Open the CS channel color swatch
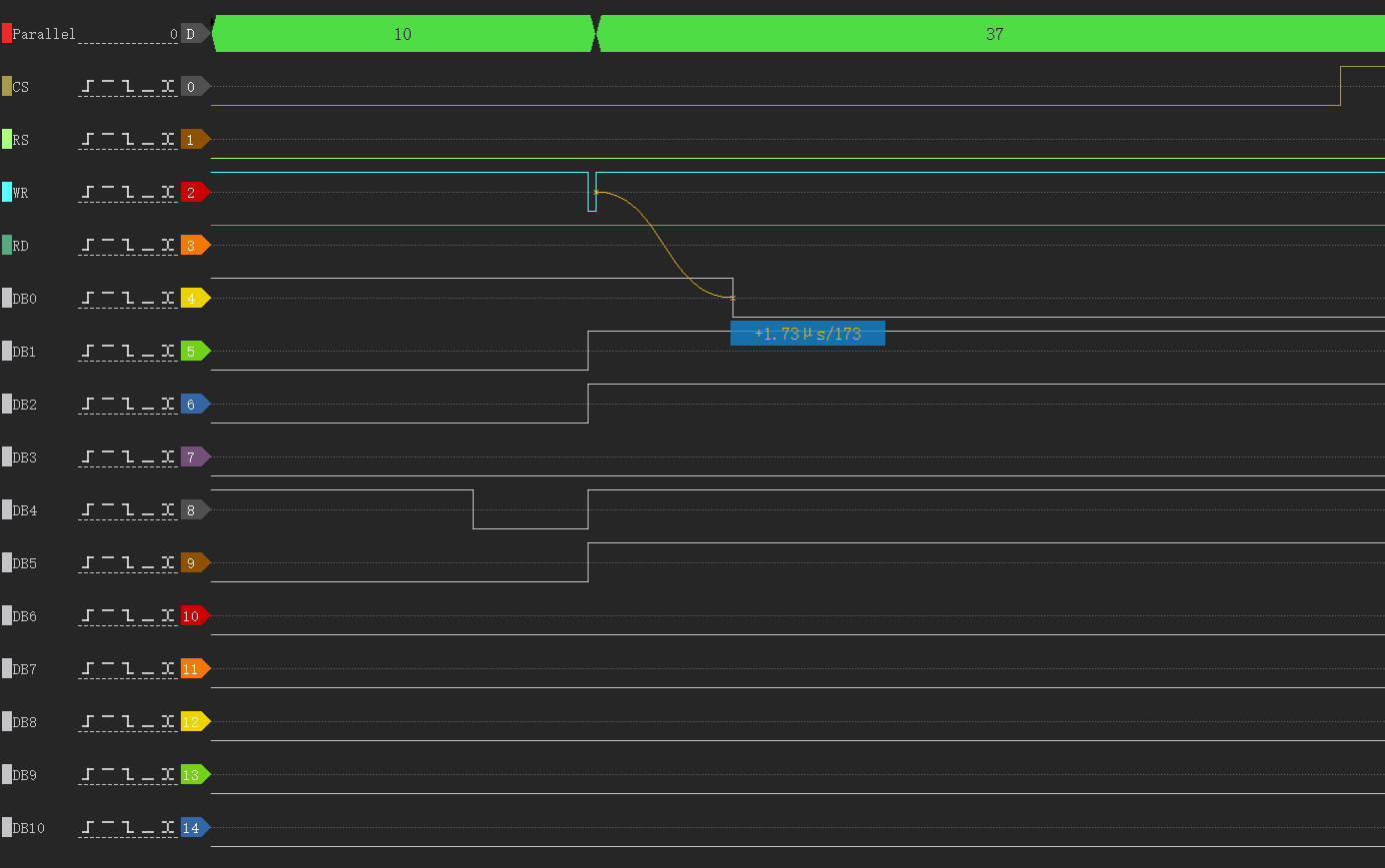Viewport: 1385px width, 868px height. (7, 86)
